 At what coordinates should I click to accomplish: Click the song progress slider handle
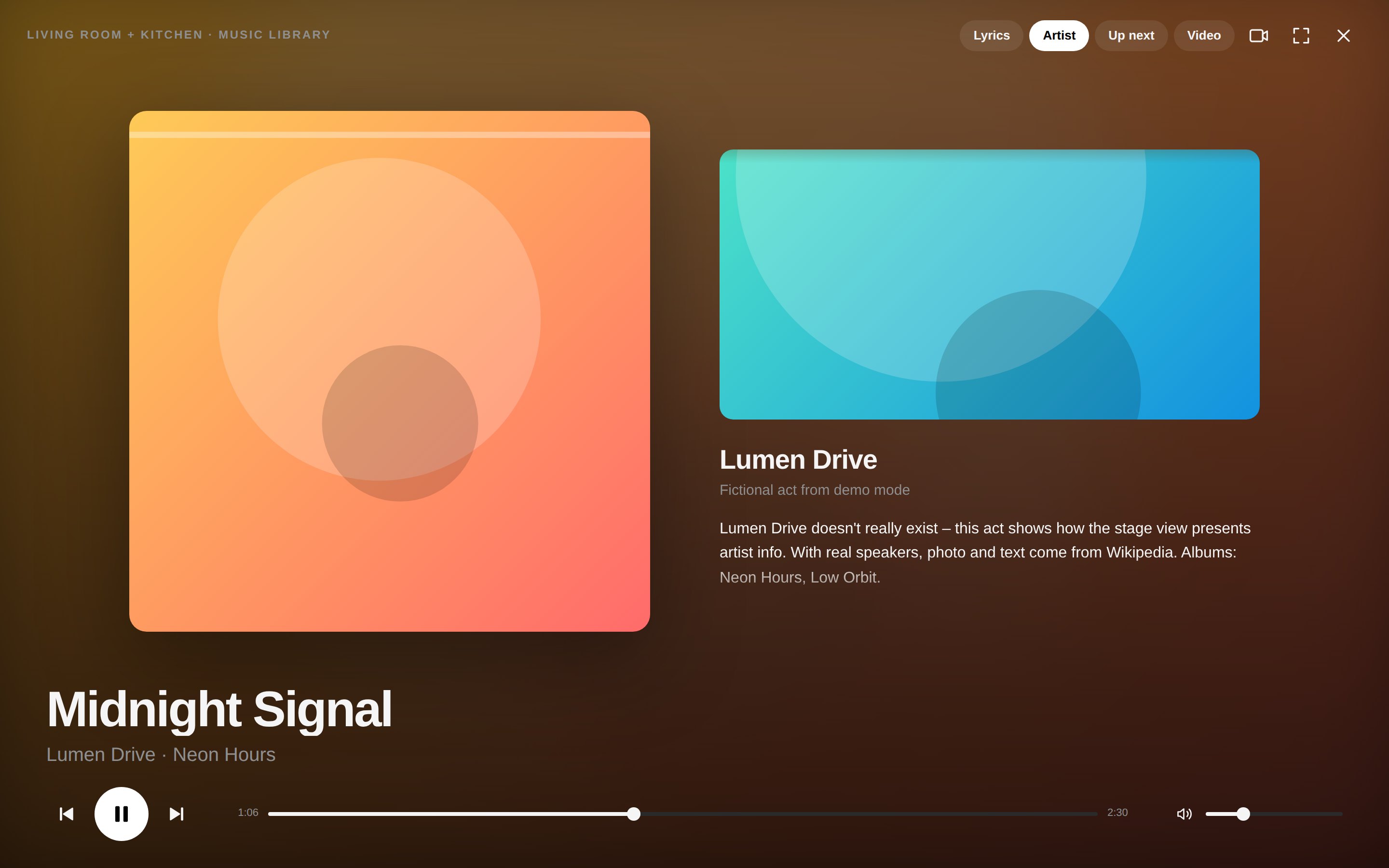634,814
